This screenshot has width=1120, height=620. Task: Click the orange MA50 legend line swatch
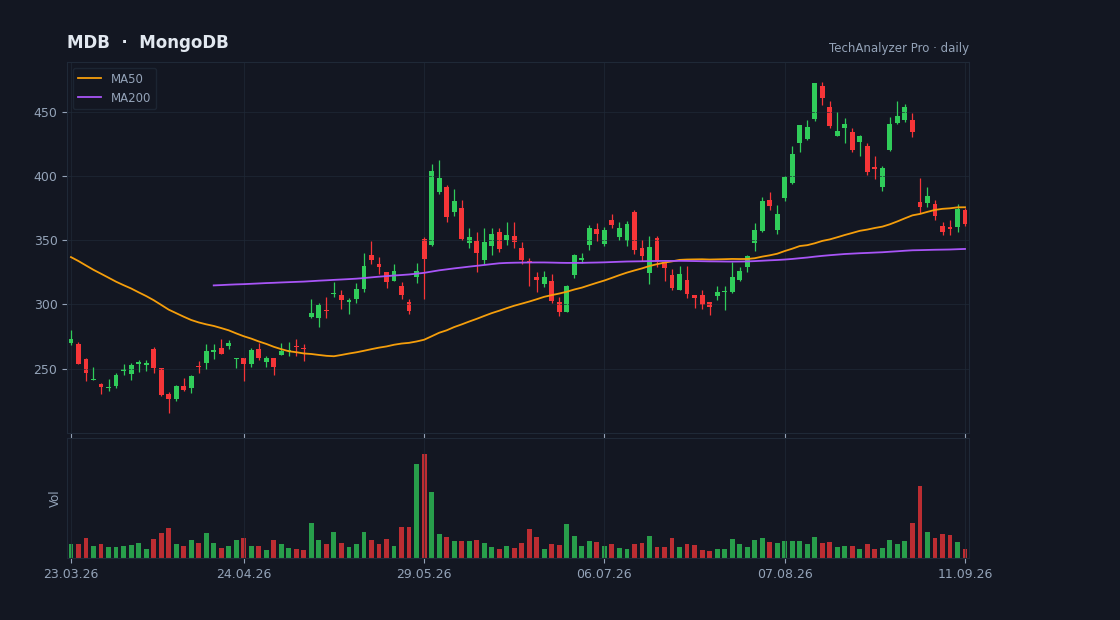coord(89,79)
